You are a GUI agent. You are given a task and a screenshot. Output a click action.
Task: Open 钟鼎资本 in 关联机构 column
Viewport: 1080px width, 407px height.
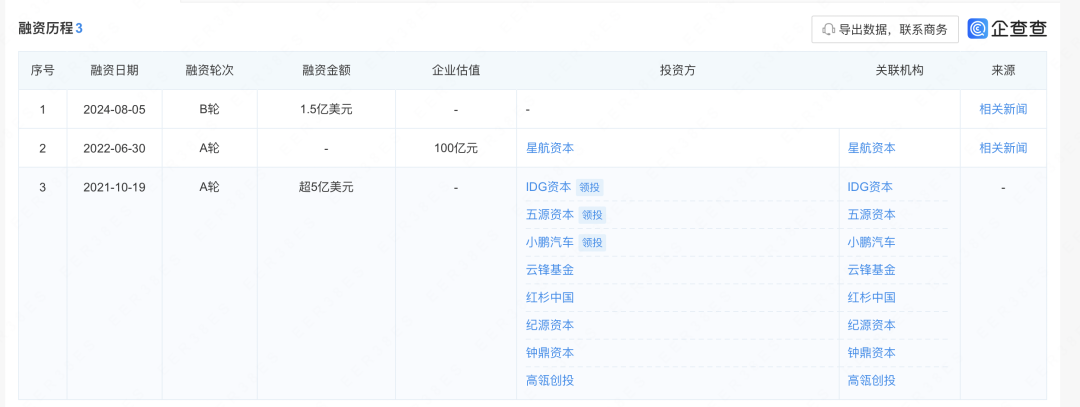click(872, 352)
